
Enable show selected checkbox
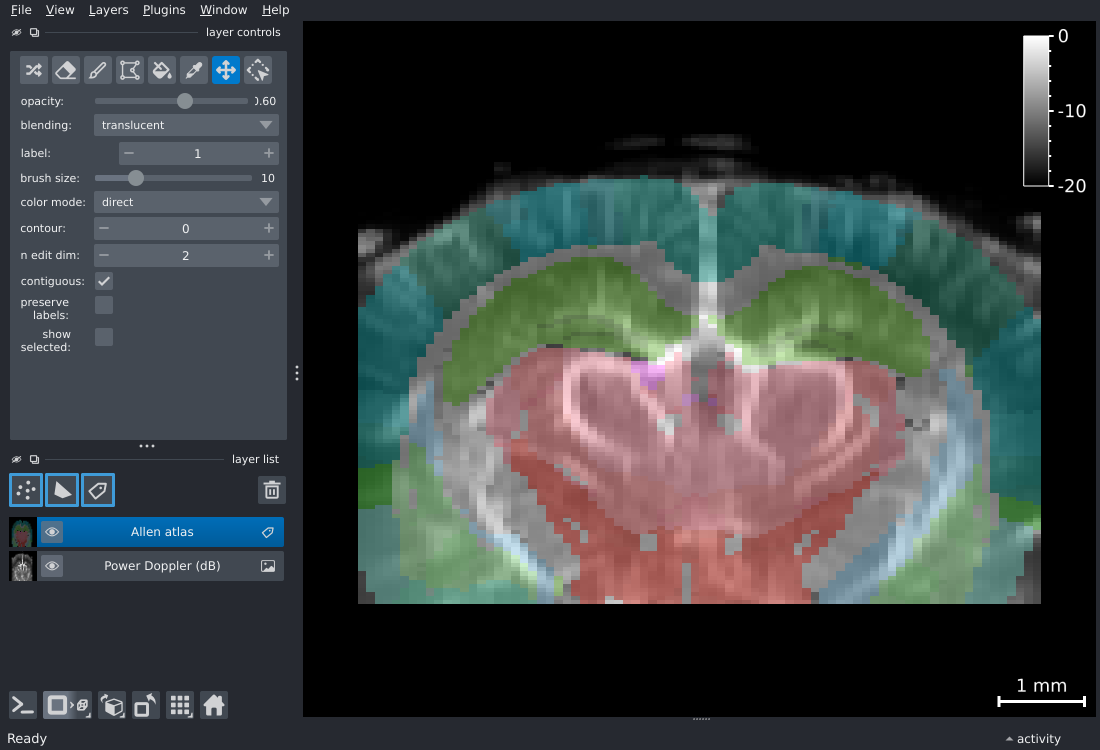104,337
